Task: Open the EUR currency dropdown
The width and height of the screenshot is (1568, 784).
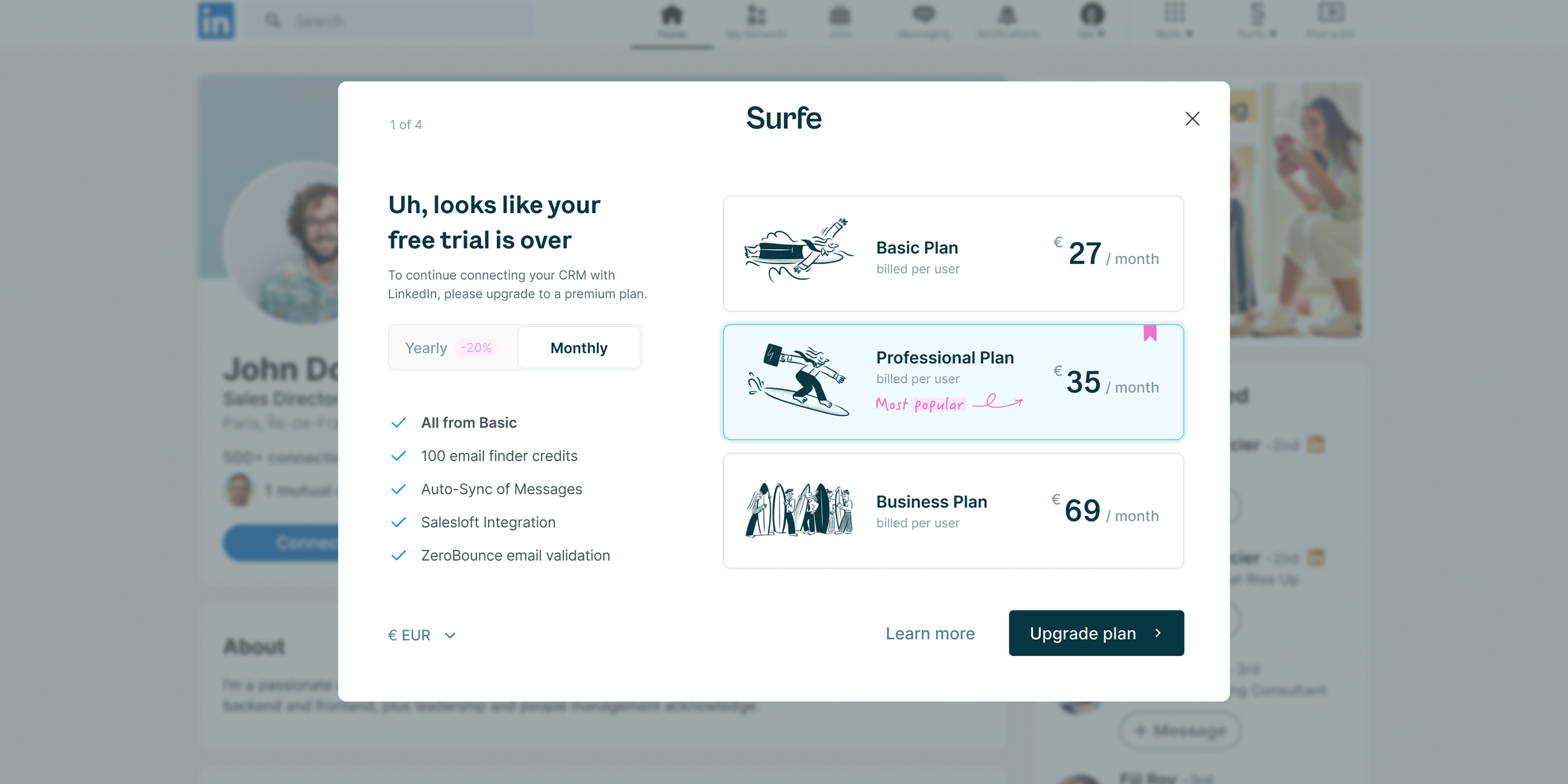Action: pyautogui.click(x=421, y=634)
